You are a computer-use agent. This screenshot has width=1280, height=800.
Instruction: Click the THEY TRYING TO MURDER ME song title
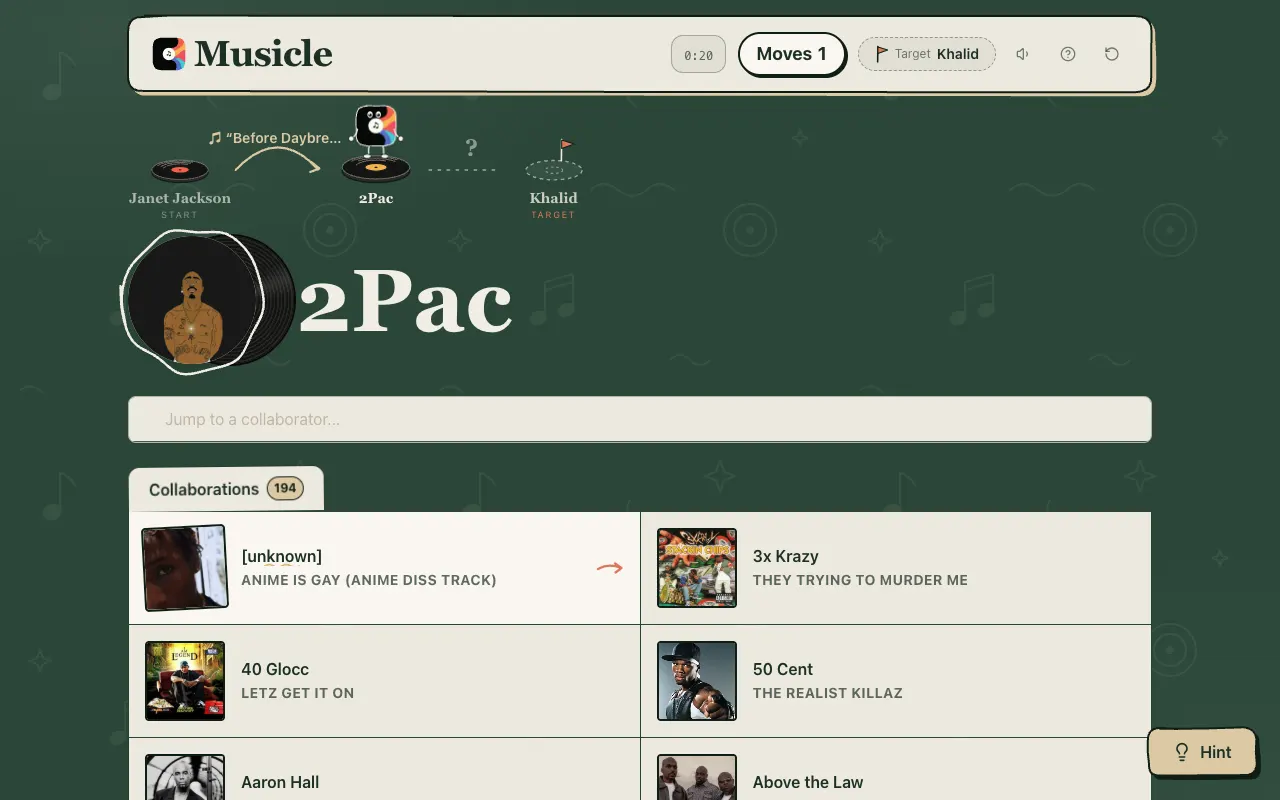(x=860, y=580)
